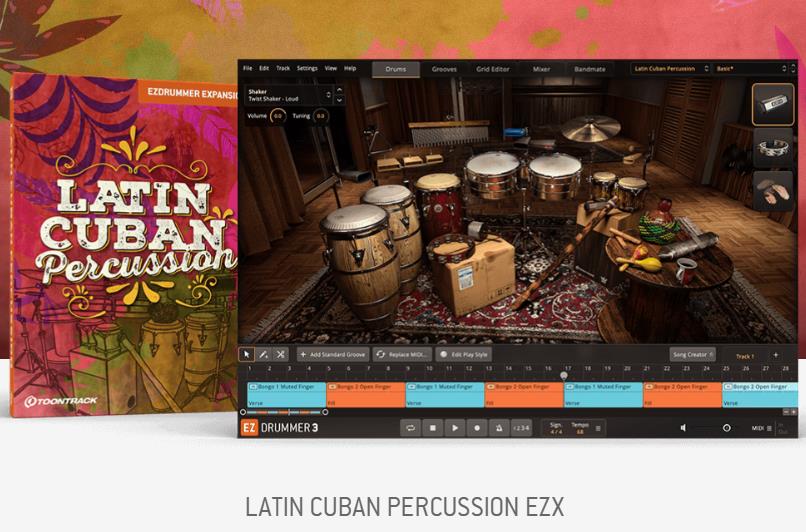The image size is (806, 532).
Task: Select the Verse clip starting at bar 9
Action: point(445,395)
